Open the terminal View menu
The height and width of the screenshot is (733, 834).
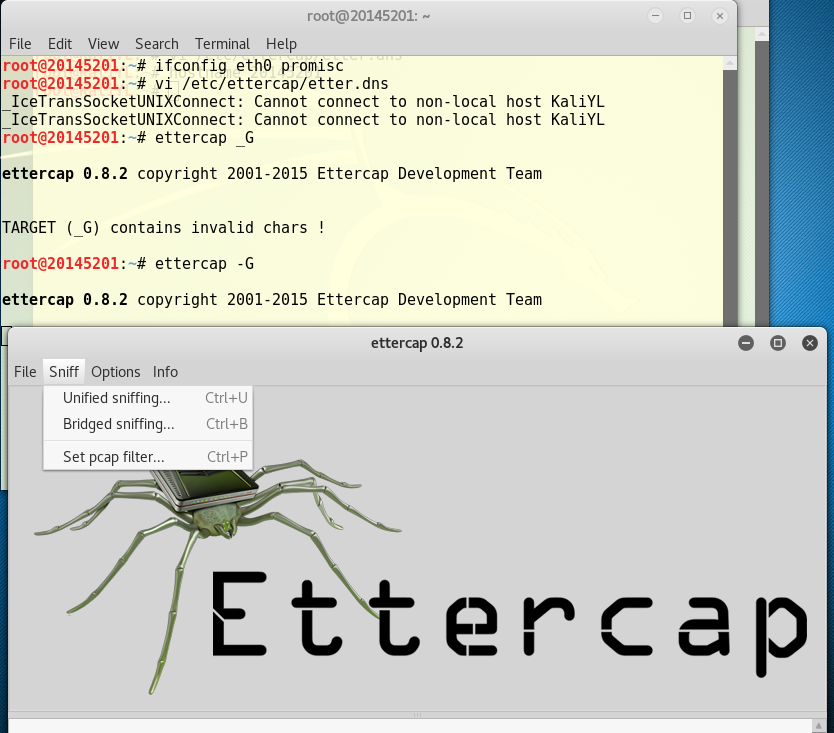(103, 44)
